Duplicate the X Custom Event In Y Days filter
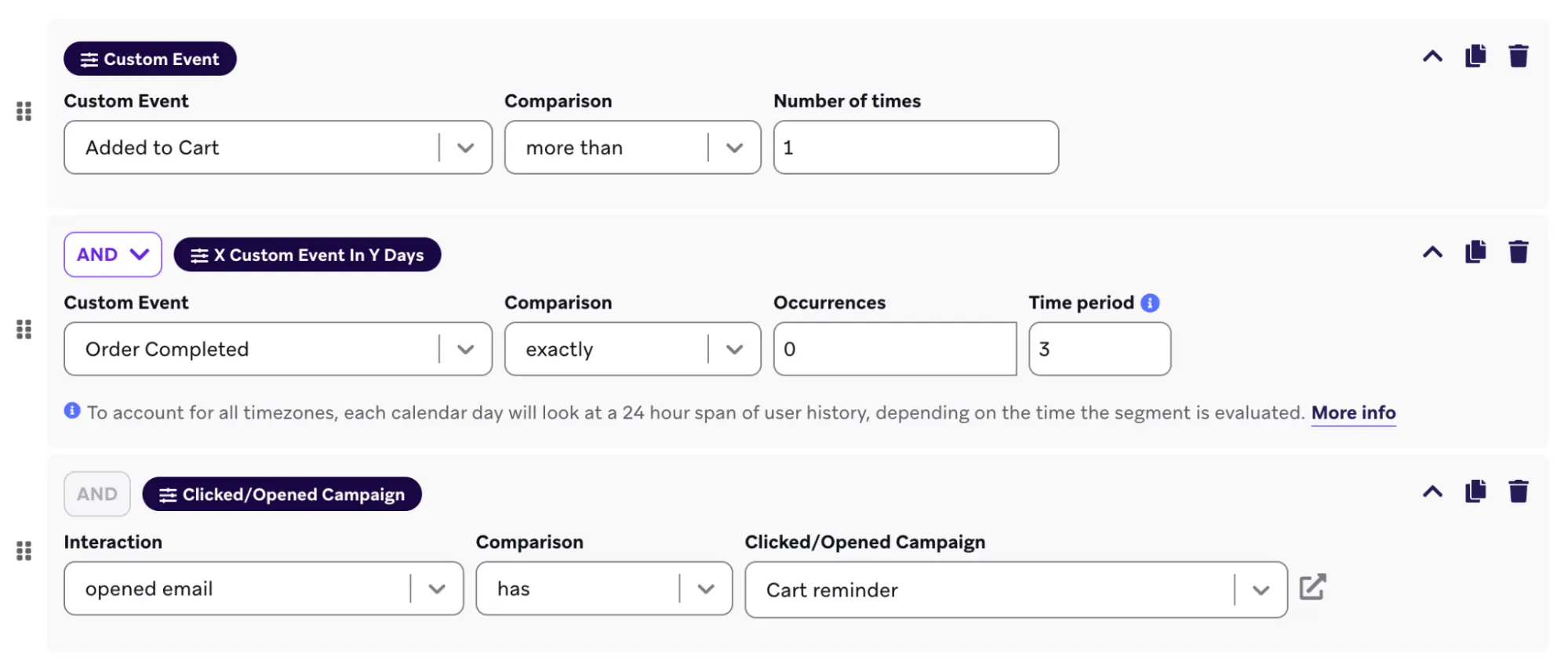This screenshot has height=671, width=1568. coord(1475,252)
